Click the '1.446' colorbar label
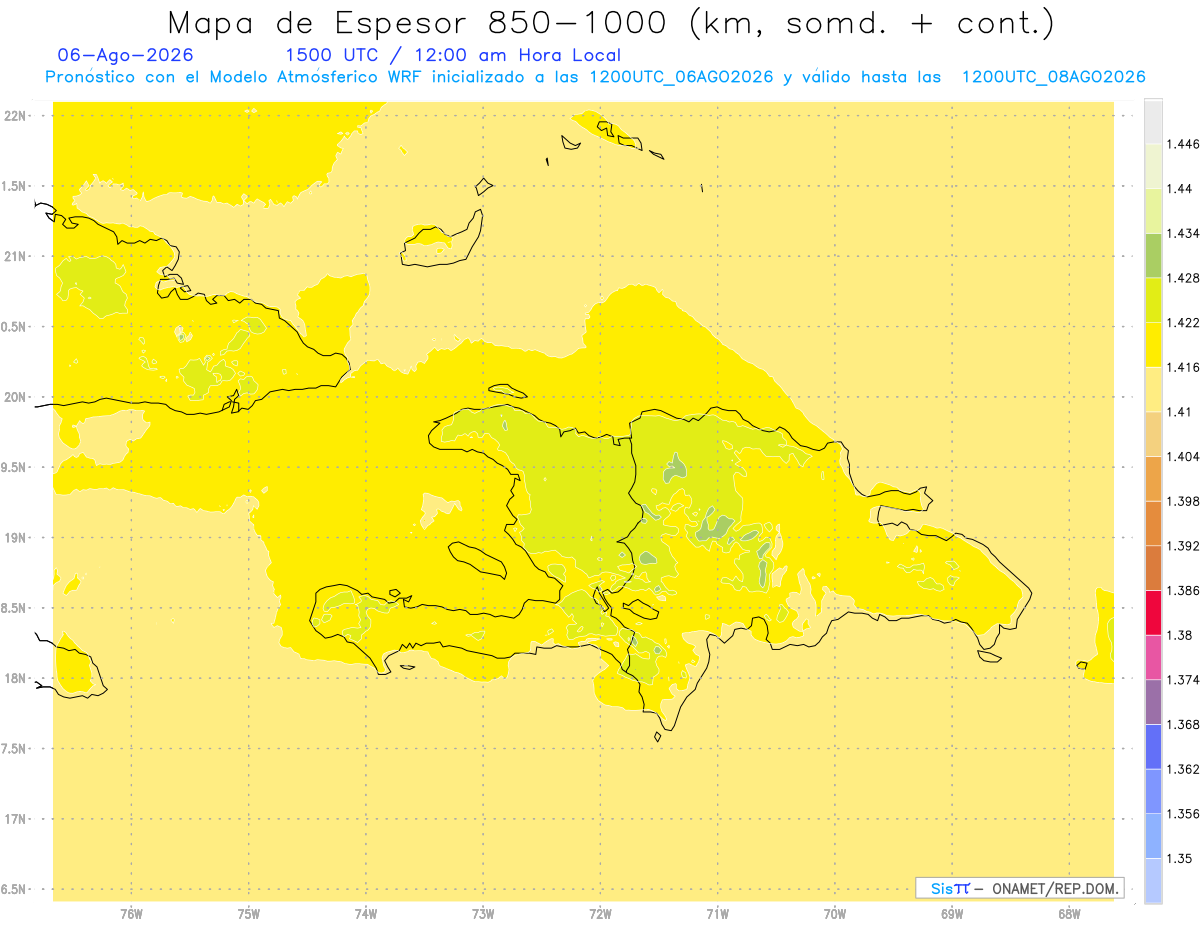The image size is (1200, 927). (x=1183, y=144)
